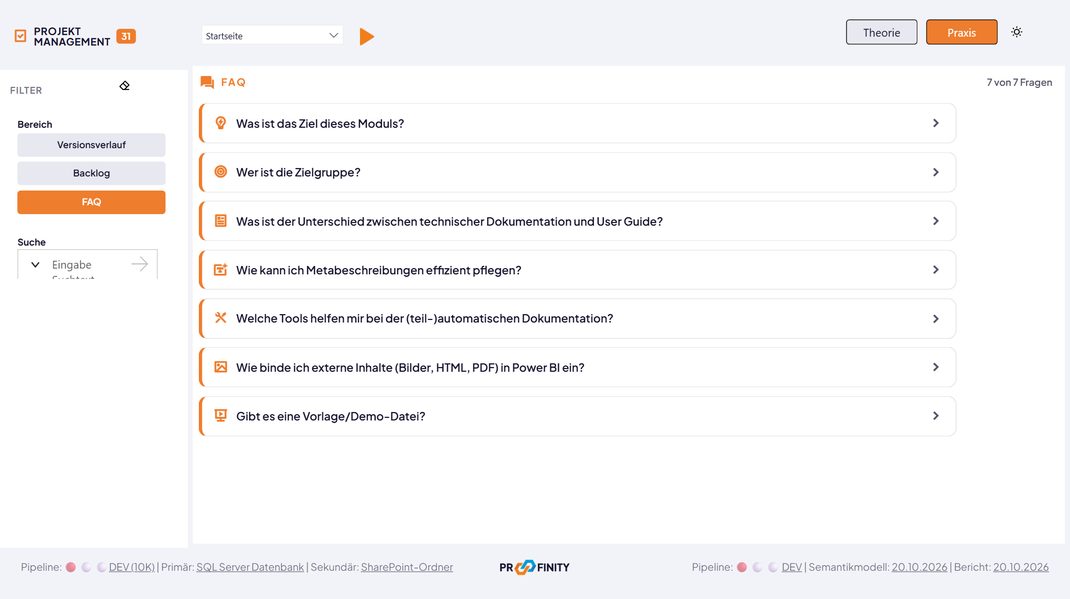Switch to the Praxis mode
Image resolution: width=1070 pixels, height=599 pixels.
[x=961, y=32]
